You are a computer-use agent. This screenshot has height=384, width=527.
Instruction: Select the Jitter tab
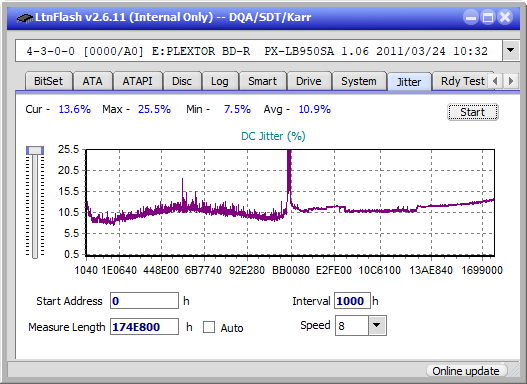(409, 82)
